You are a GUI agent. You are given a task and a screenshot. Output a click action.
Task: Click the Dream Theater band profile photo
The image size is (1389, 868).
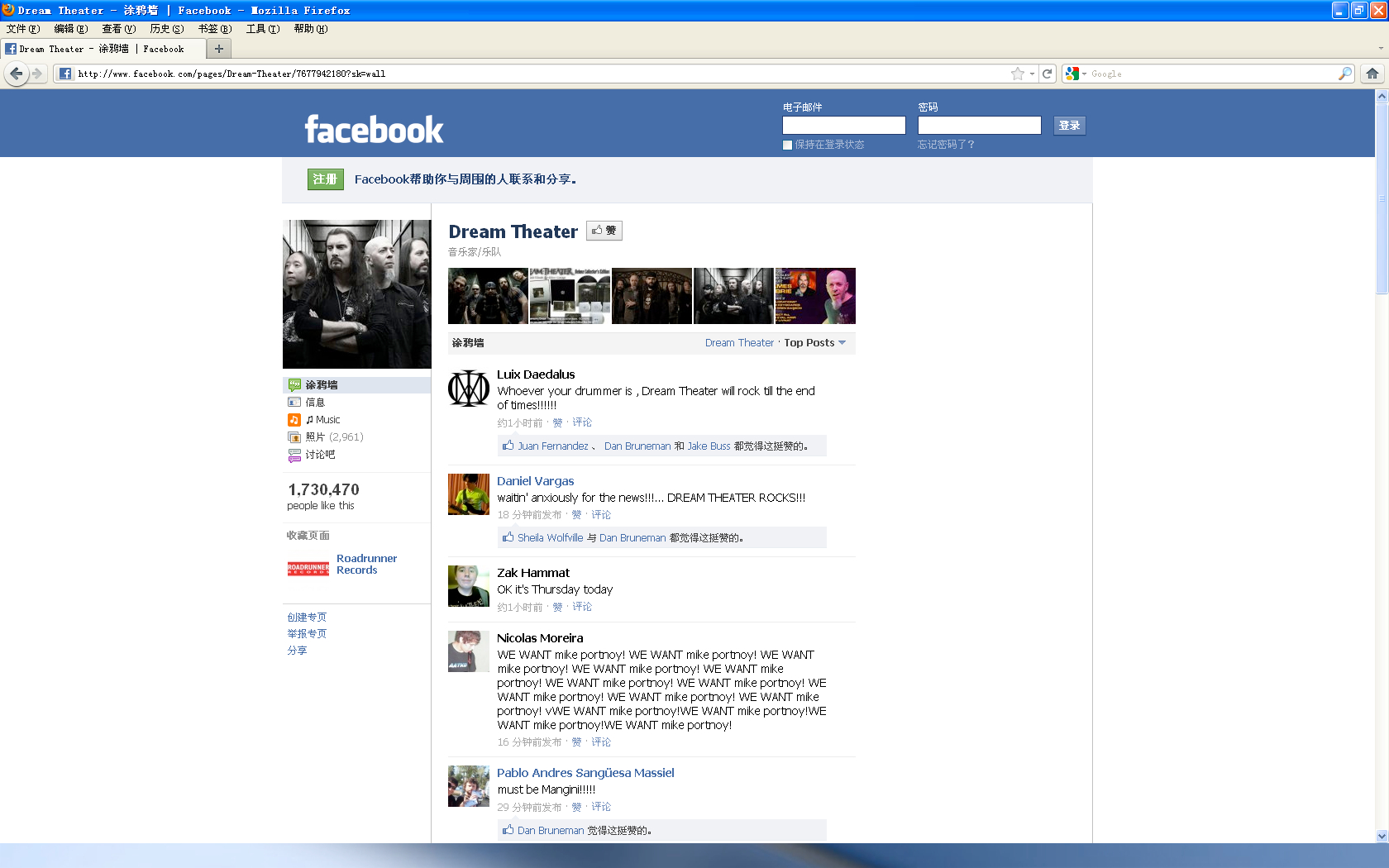pyautogui.click(x=357, y=294)
